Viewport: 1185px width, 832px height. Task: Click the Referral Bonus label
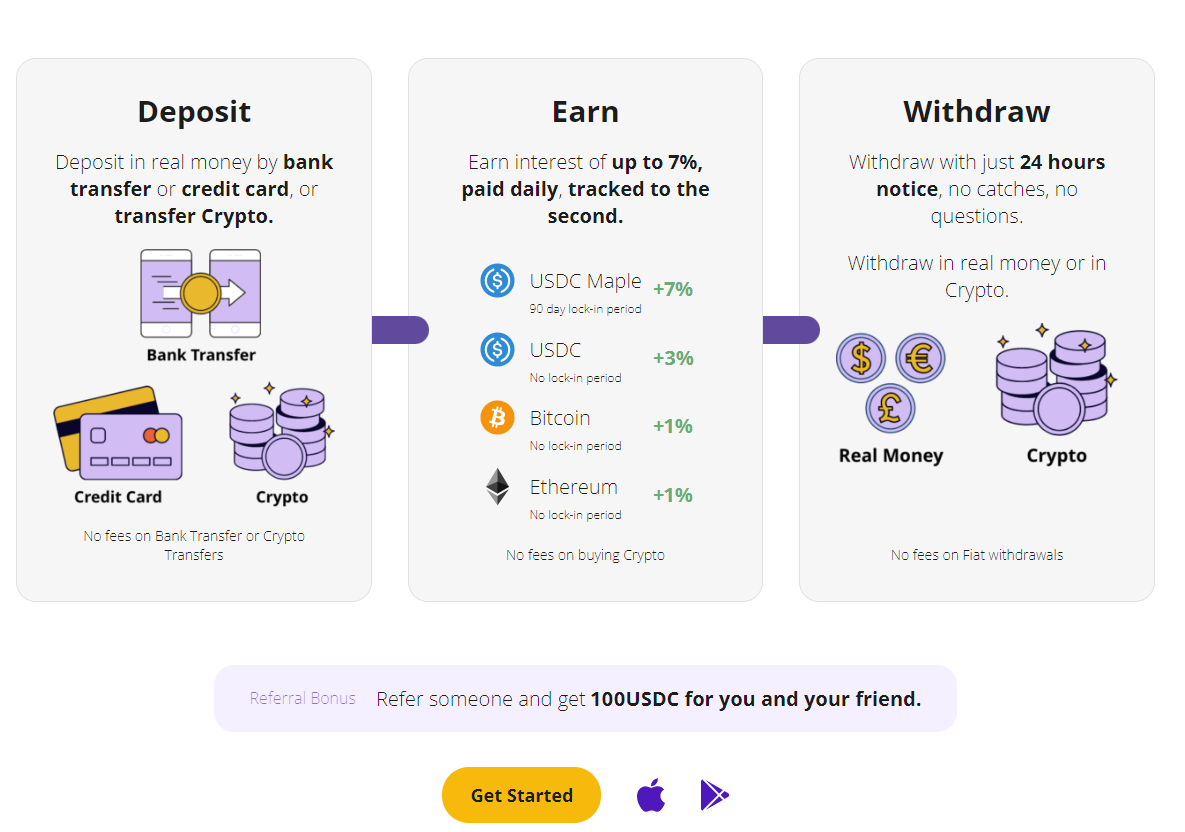(302, 698)
